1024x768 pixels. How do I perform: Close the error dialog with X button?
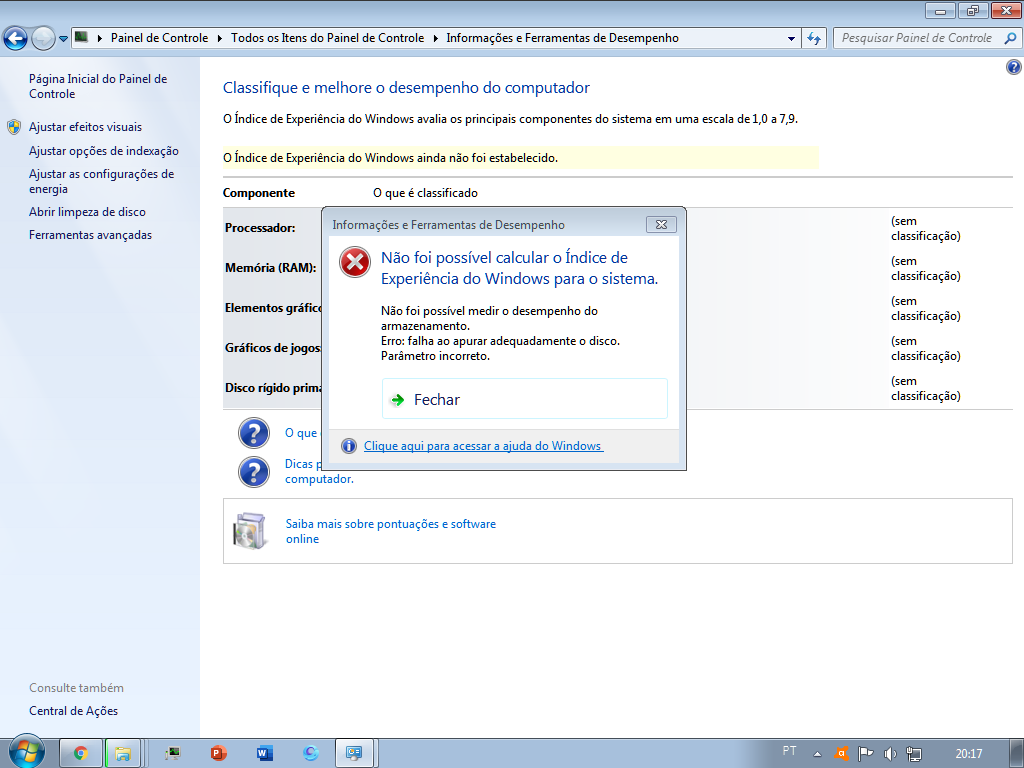661,224
